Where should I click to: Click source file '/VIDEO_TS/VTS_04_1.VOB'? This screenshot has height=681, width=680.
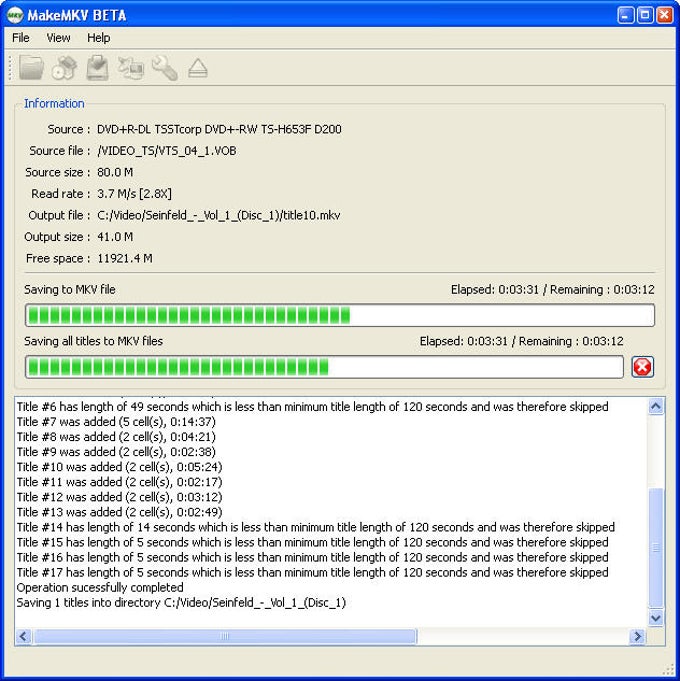167,151
